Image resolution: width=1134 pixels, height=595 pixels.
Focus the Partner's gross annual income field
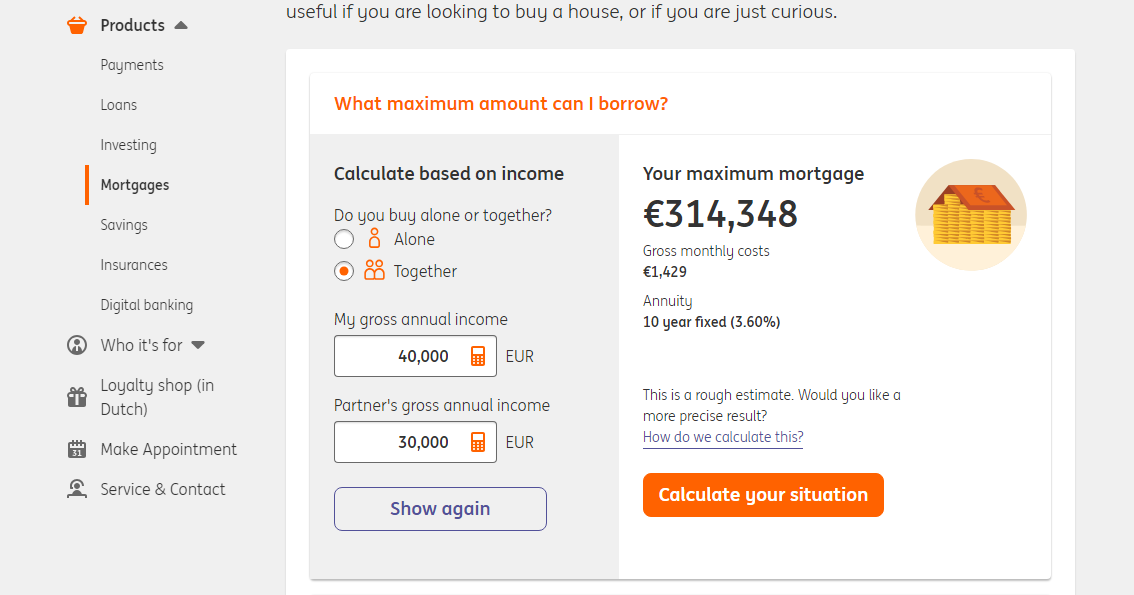400,442
